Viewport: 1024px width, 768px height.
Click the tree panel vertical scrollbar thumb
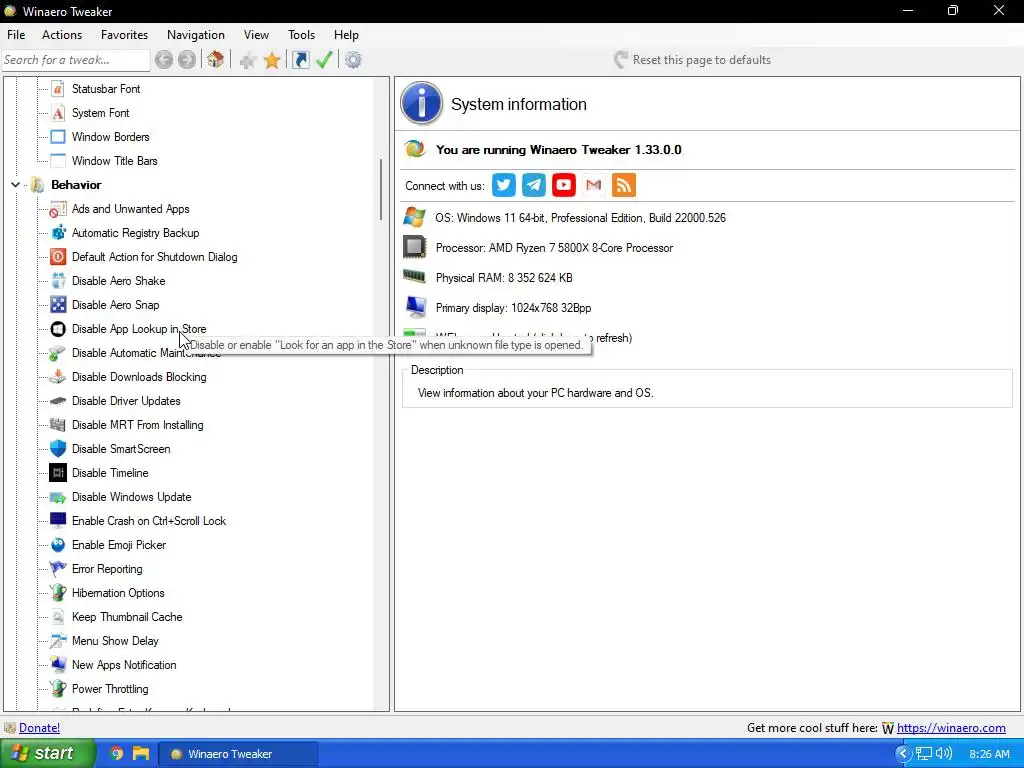coord(381,189)
